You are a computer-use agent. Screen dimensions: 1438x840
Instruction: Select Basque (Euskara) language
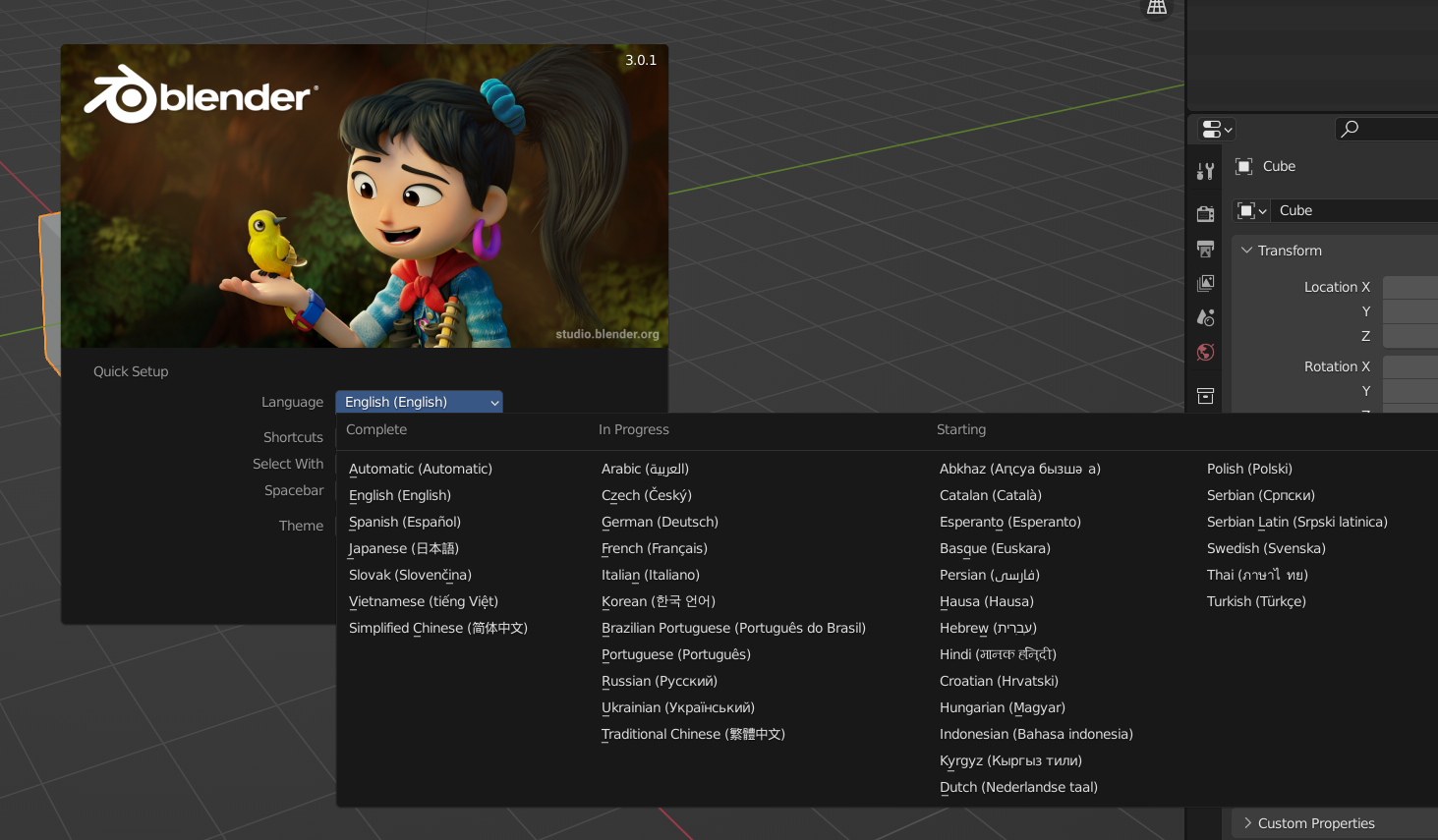click(995, 548)
